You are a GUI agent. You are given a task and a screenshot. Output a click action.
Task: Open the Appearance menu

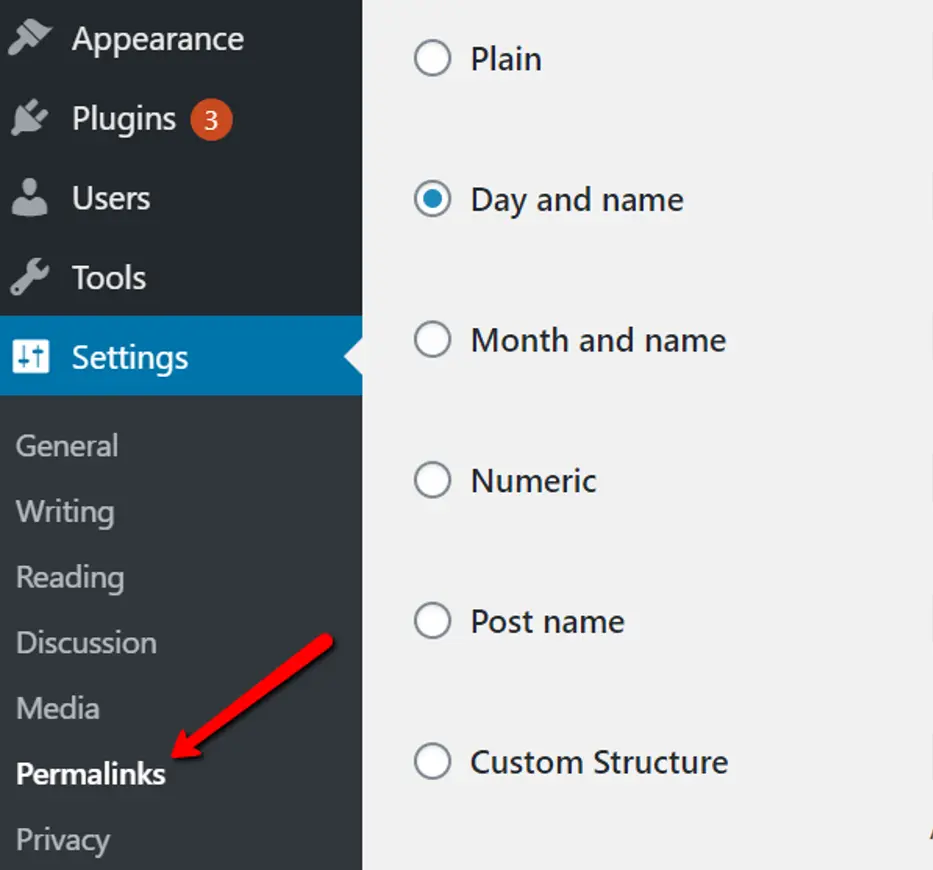point(157,39)
